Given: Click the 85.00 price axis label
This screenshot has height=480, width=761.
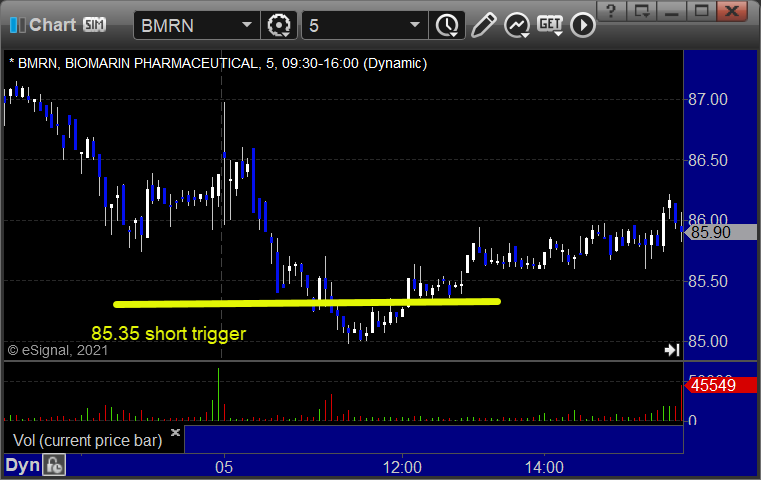Looking at the screenshot, I should [x=708, y=341].
